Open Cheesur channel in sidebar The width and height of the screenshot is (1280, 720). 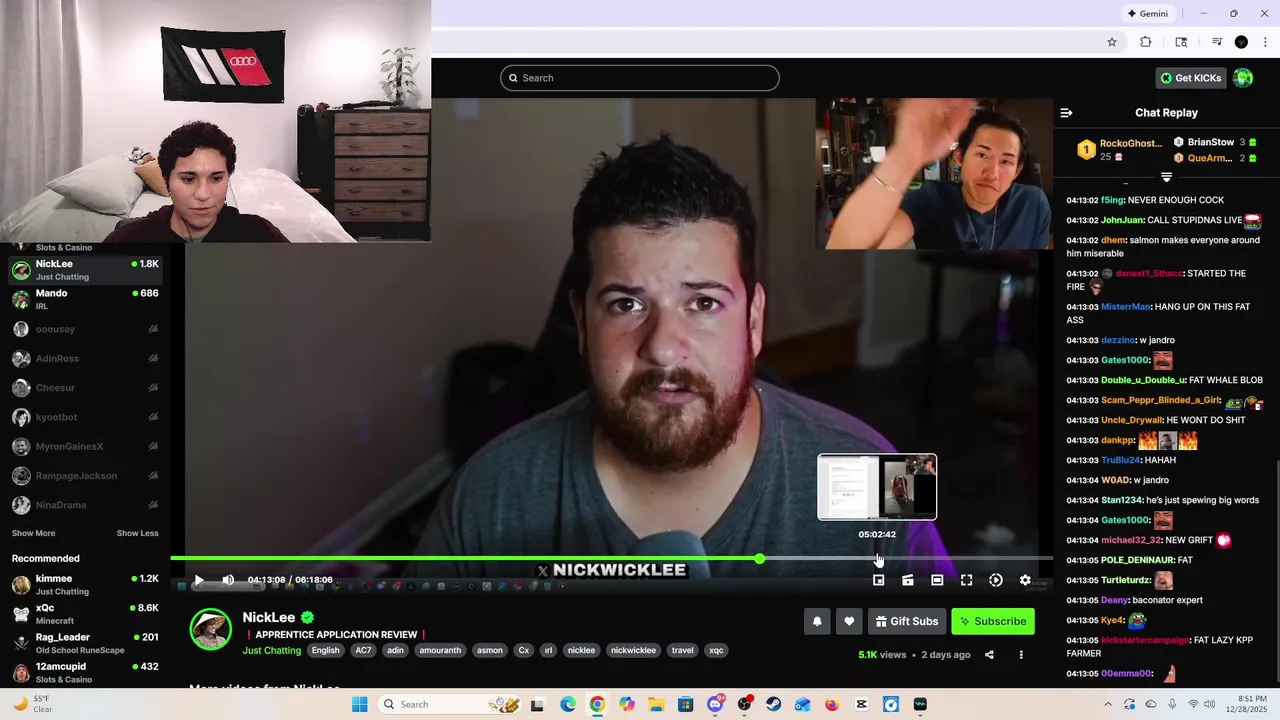point(85,387)
